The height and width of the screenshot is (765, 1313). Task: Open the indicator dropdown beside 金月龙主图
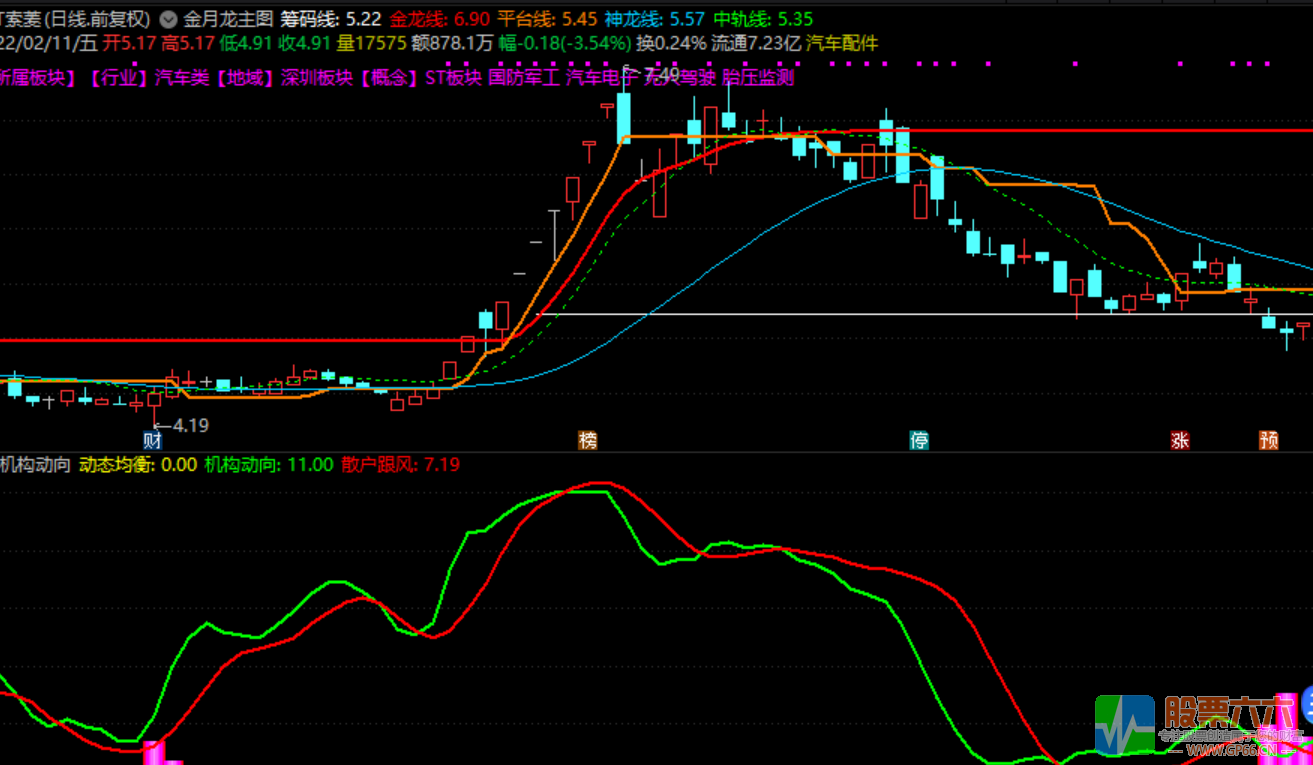[166, 19]
